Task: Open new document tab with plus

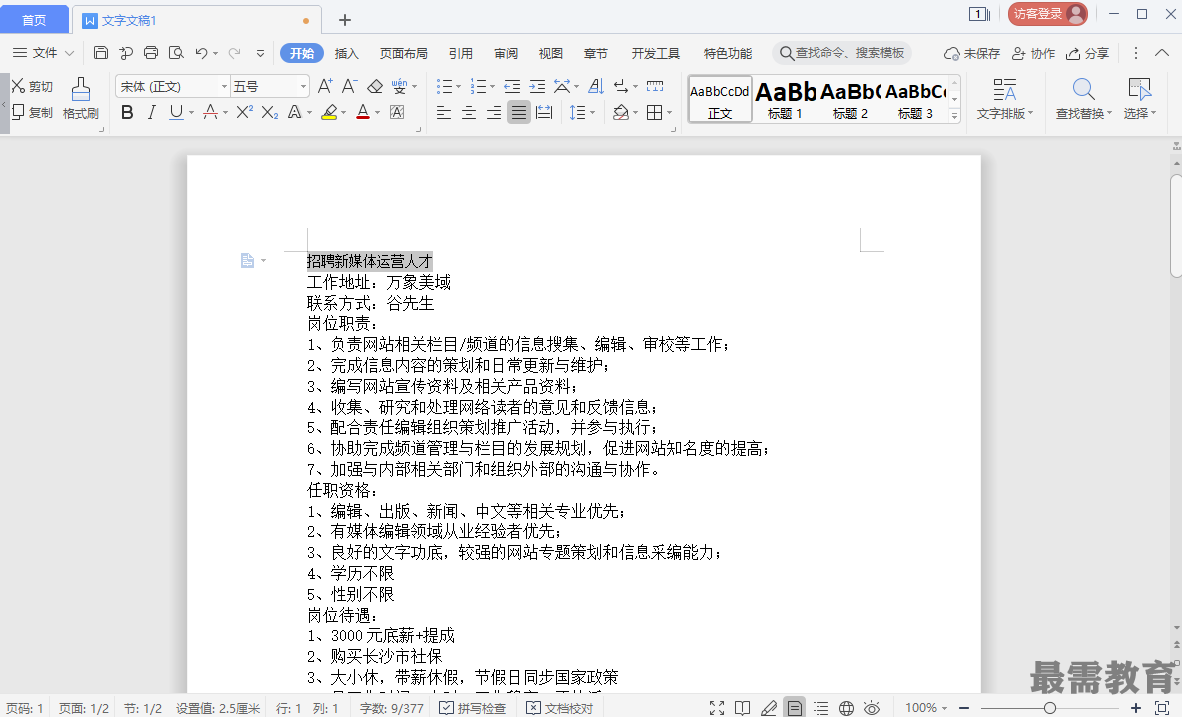Action: (x=344, y=20)
